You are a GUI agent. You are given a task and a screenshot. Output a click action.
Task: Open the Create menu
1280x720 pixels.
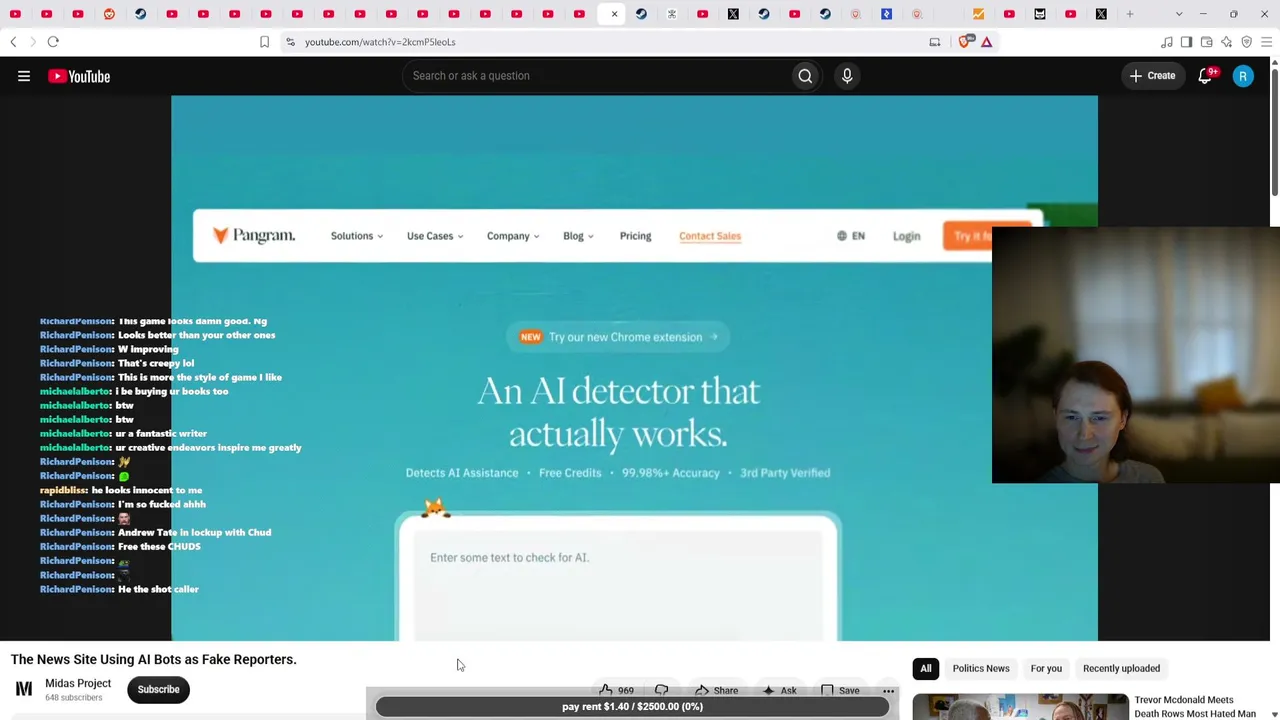1153,76
